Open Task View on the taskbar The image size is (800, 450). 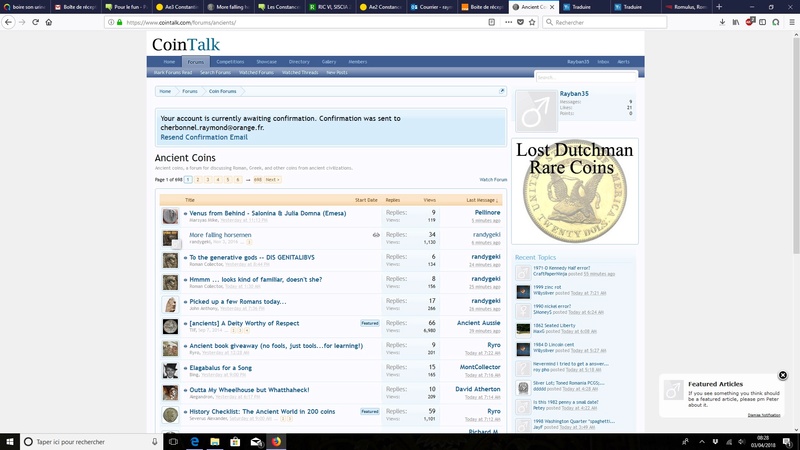click(x=173, y=442)
